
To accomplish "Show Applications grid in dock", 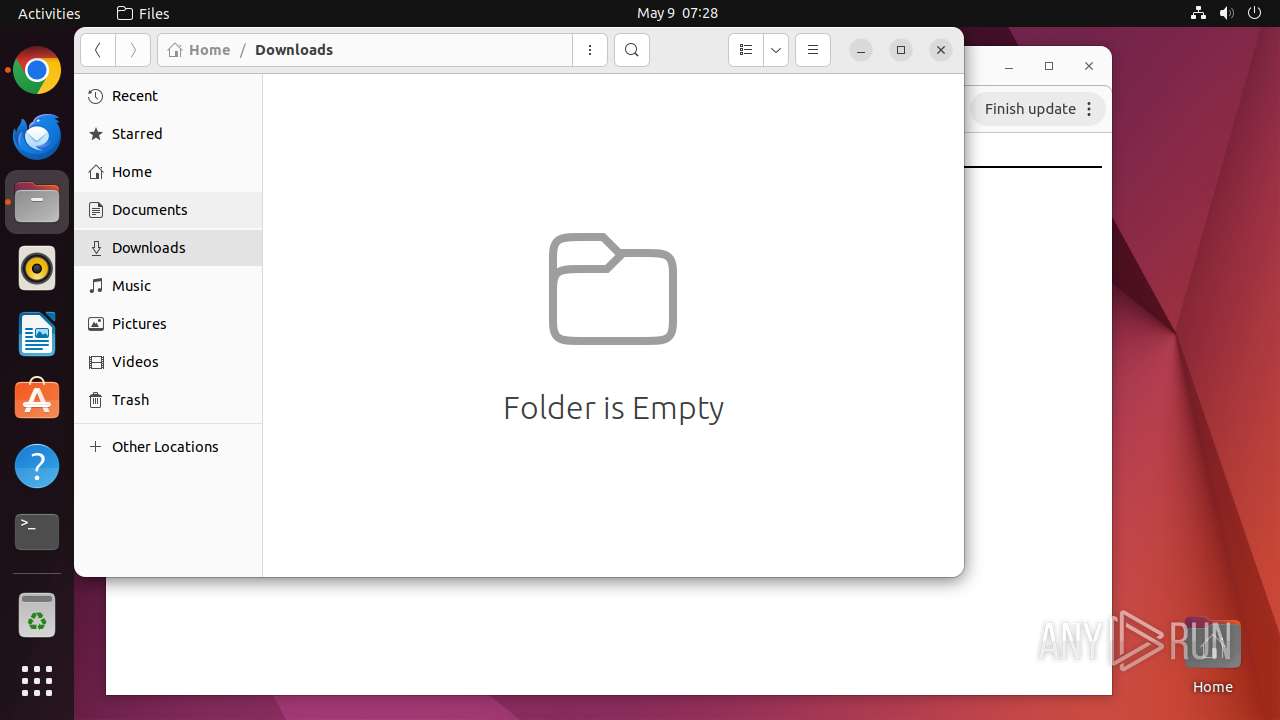I will (x=37, y=681).
